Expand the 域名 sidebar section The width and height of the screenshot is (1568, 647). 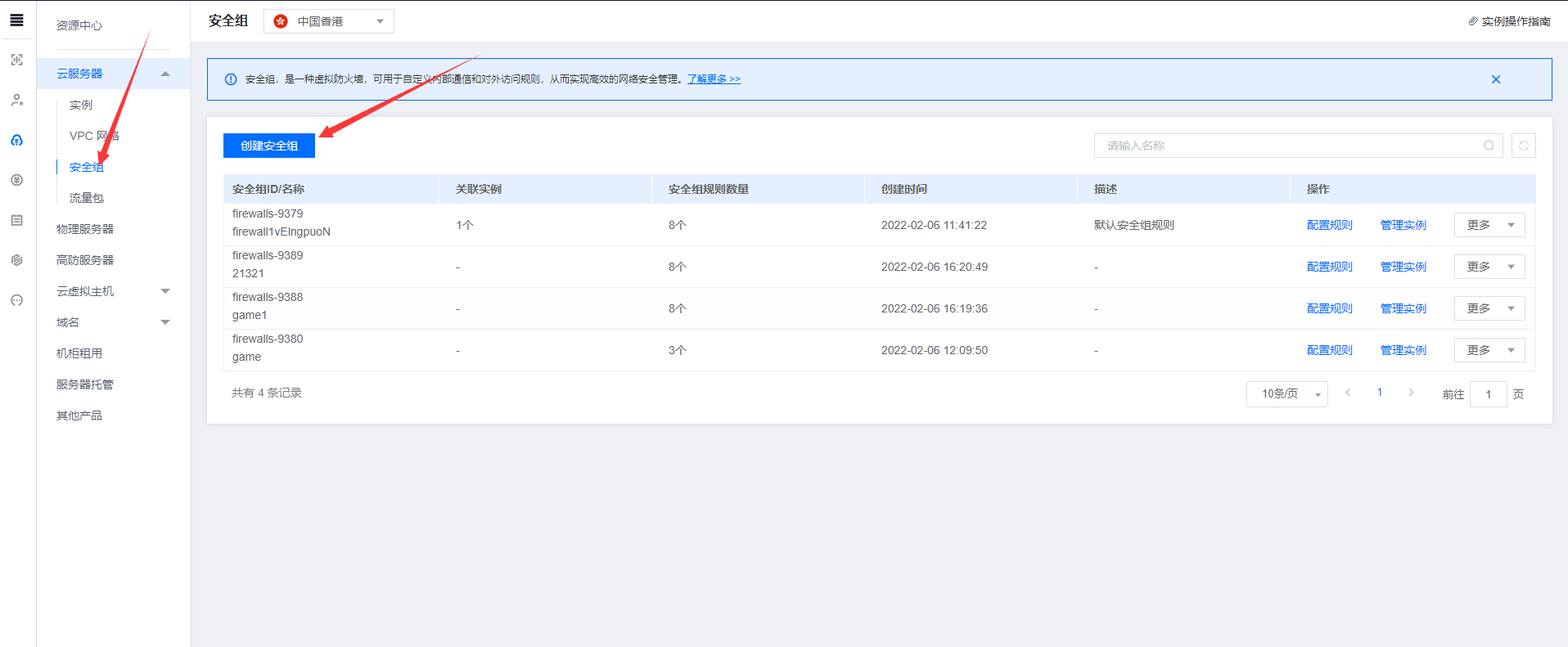pyautogui.click(x=165, y=322)
